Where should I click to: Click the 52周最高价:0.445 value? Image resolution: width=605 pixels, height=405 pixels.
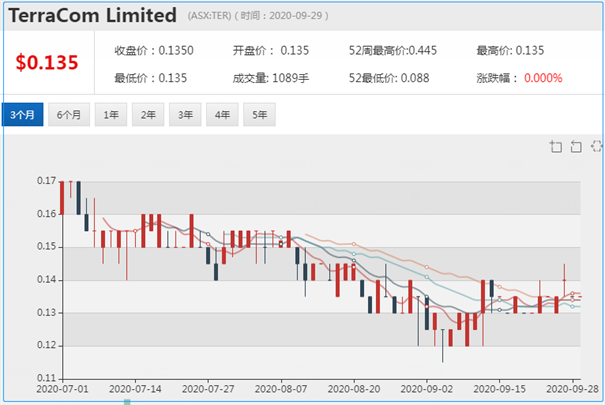point(393,51)
